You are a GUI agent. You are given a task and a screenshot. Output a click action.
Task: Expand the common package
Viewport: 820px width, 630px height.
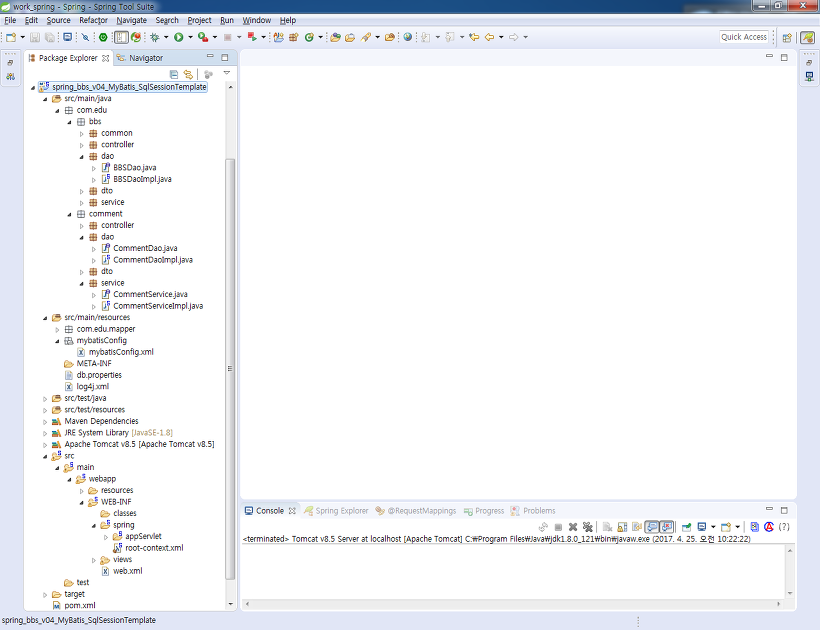pyautogui.click(x=82, y=134)
